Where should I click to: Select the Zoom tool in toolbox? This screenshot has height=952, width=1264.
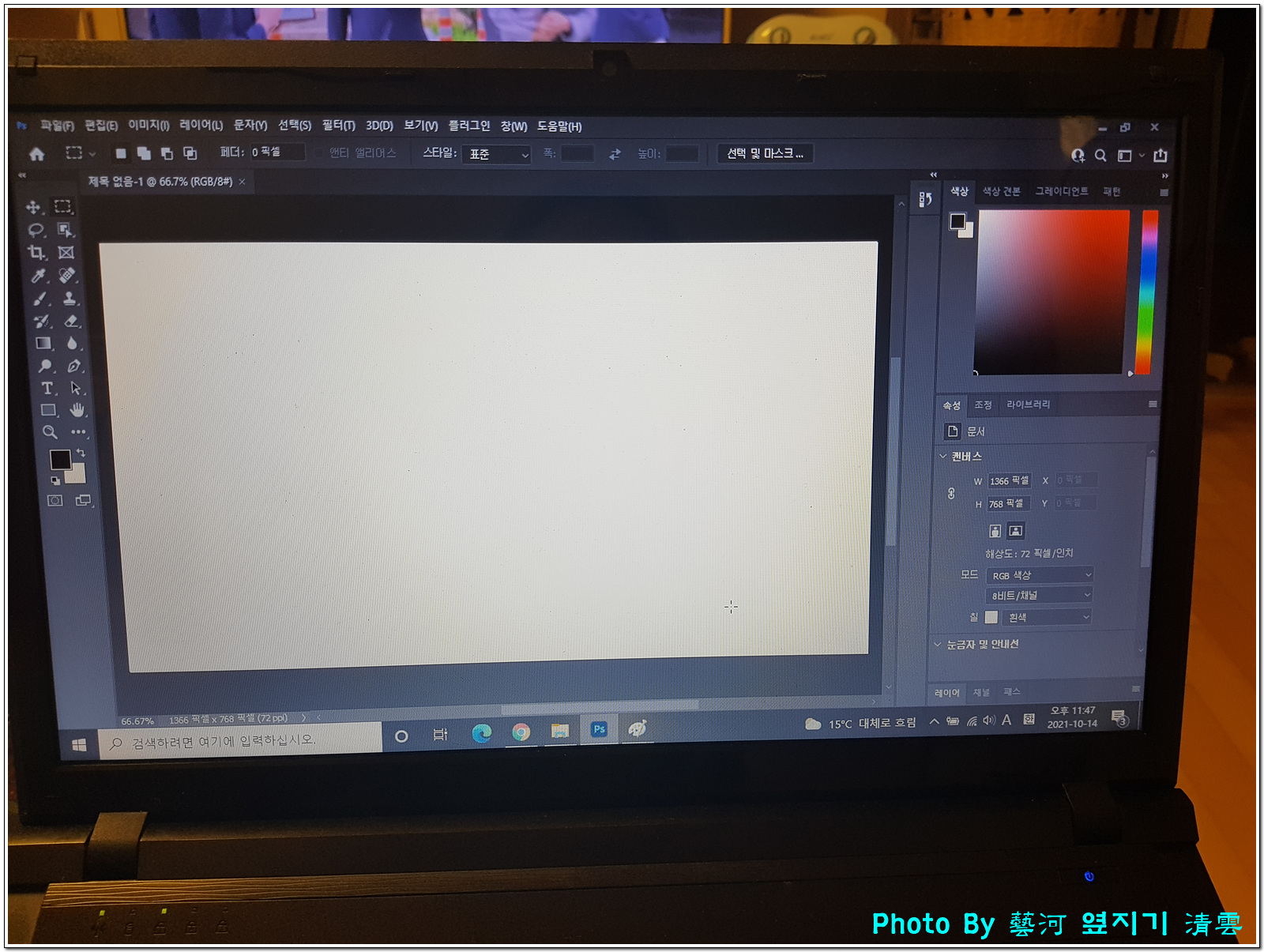point(50,432)
